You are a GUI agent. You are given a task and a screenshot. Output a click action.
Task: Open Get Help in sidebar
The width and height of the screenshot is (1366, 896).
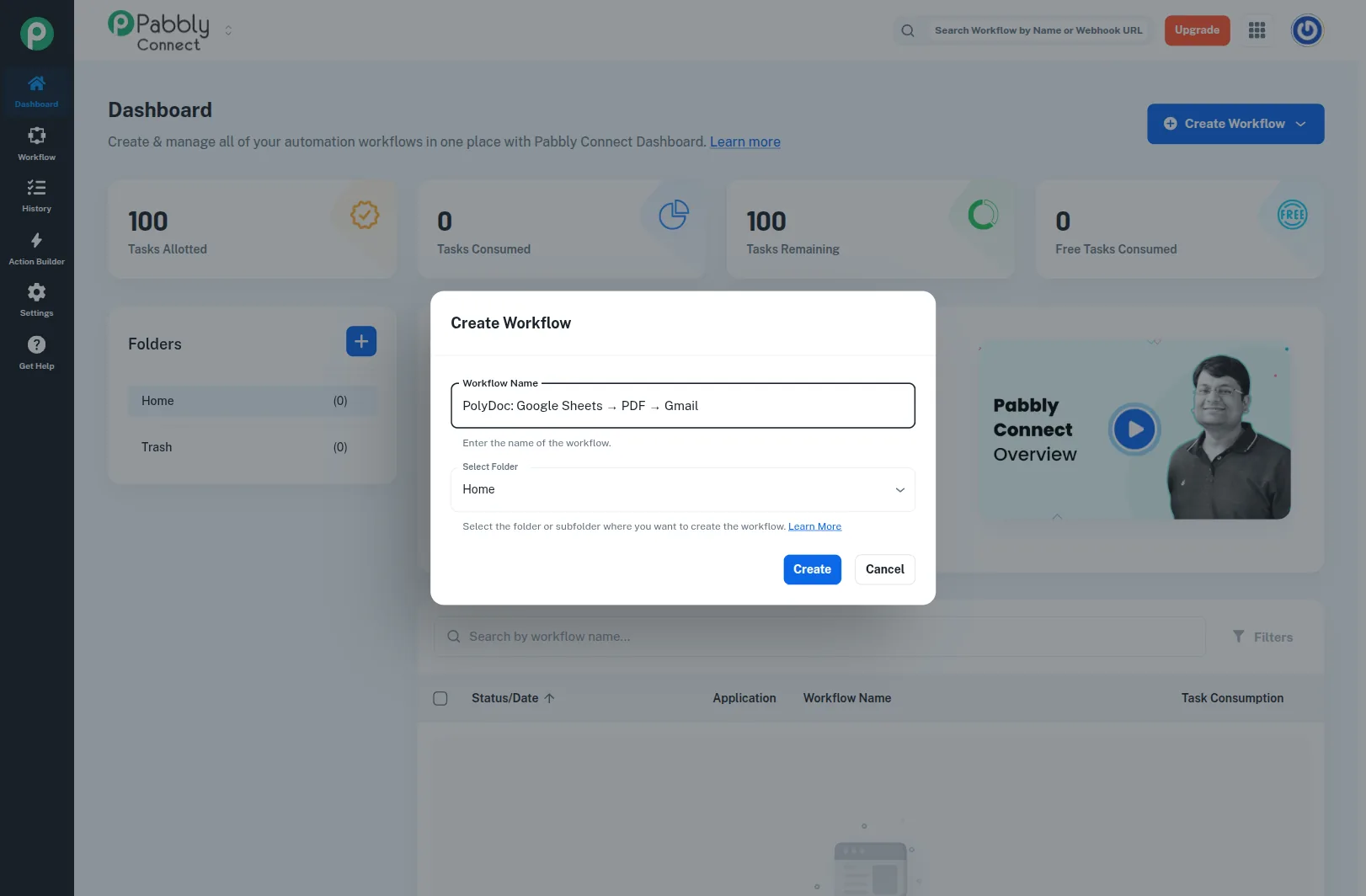tap(36, 353)
